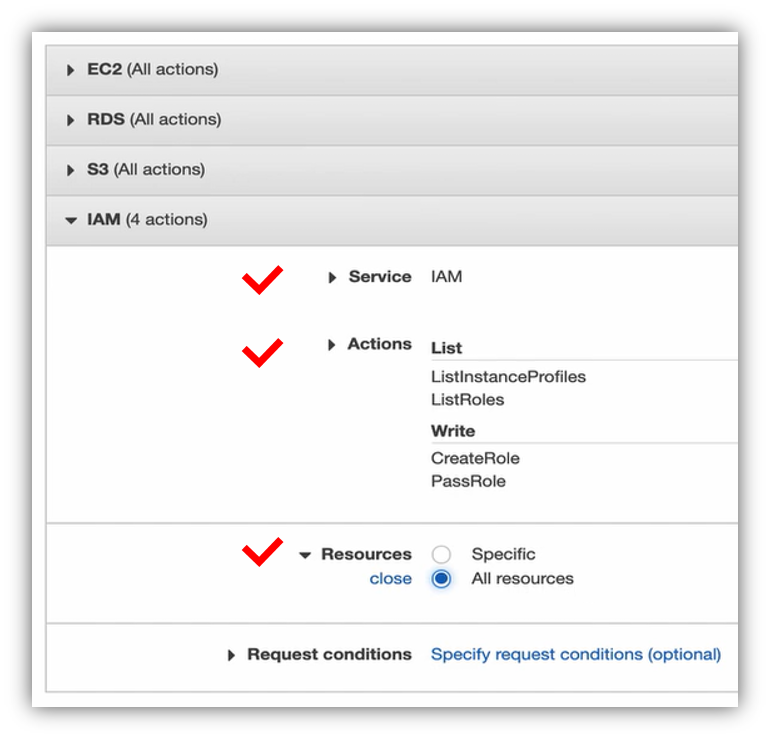Screen dimensions: 770x739
Task: Click the red checkmark next to Actions
Action: pos(262,351)
